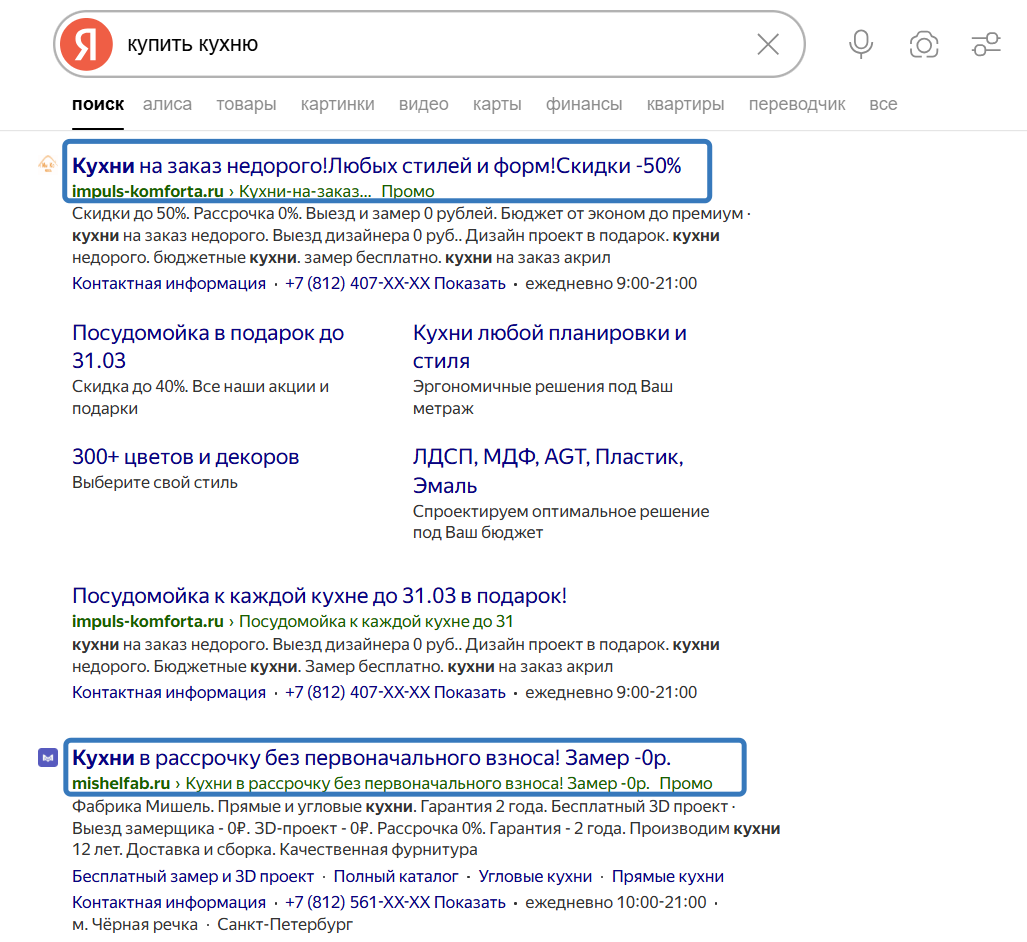Open image search via the camera icon

[x=923, y=45]
